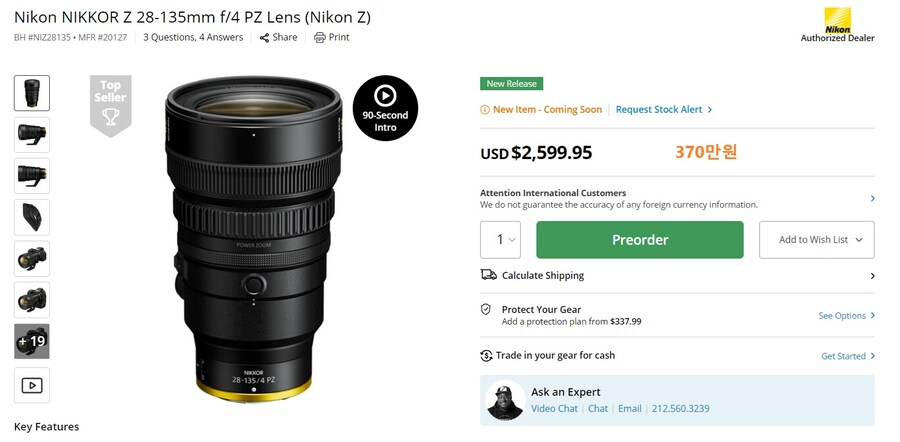The height and width of the screenshot is (442, 900).
Task: Click the Print icon
Action: click(x=320, y=38)
